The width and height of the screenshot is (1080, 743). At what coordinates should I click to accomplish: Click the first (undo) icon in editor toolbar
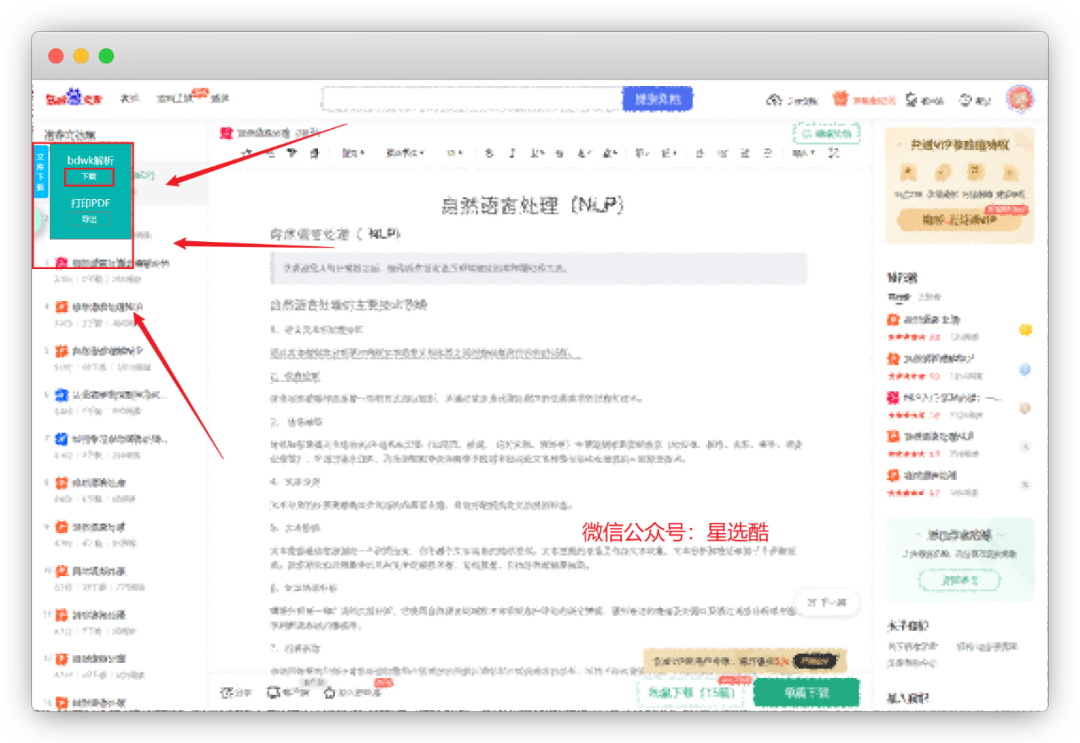(x=248, y=153)
